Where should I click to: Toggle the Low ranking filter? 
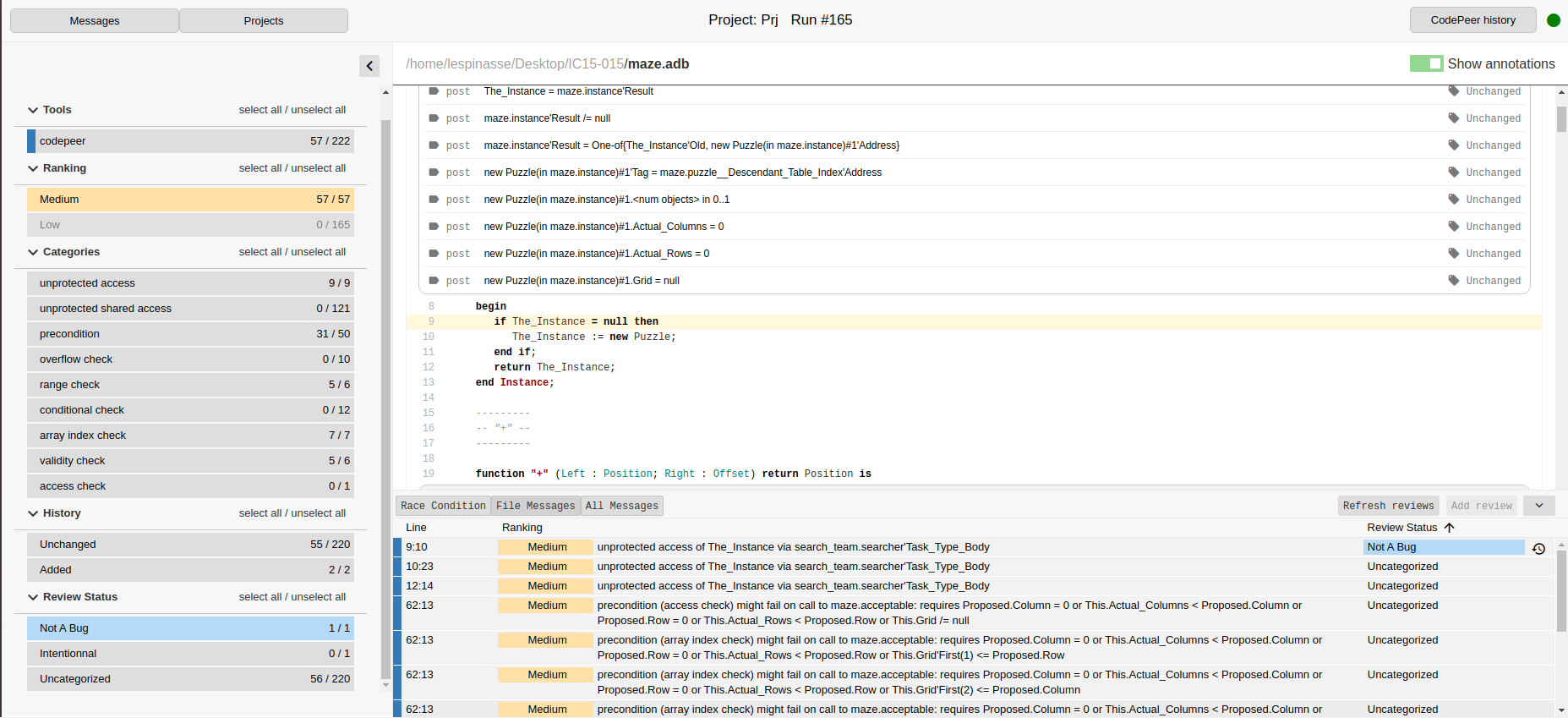pyautogui.click(x=190, y=225)
